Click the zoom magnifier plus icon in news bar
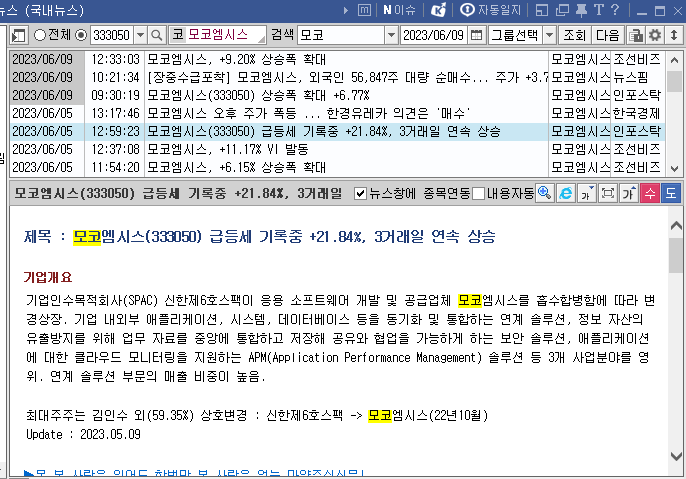Viewport: 686px width, 479px height. pos(545,193)
